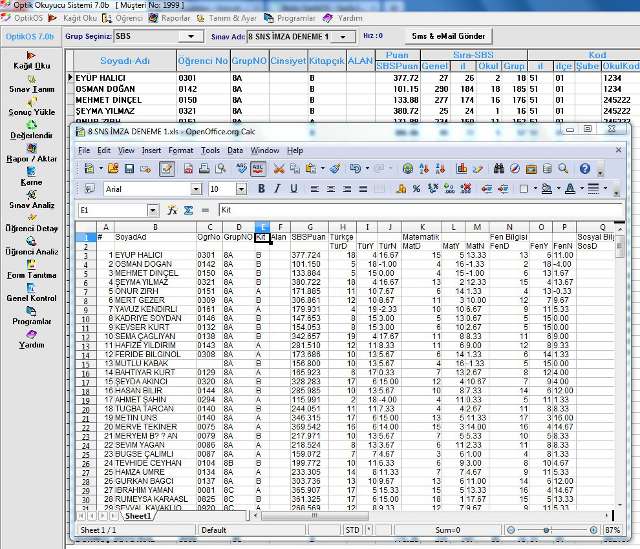Viewport: 640px width, 549px height.
Task: Sort descending using the Z-A icon
Action: pyautogui.click(x=440, y=169)
